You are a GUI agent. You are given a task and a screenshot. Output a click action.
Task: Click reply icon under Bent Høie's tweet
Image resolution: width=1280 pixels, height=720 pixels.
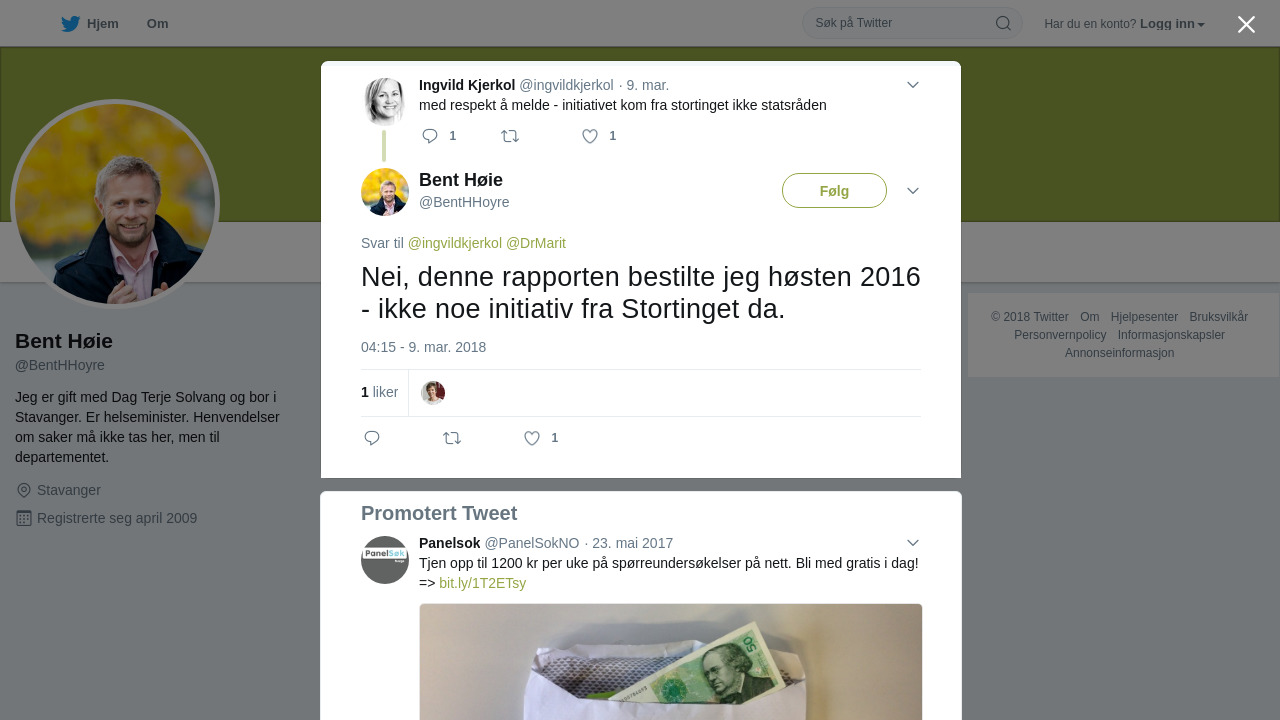(372, 438)
